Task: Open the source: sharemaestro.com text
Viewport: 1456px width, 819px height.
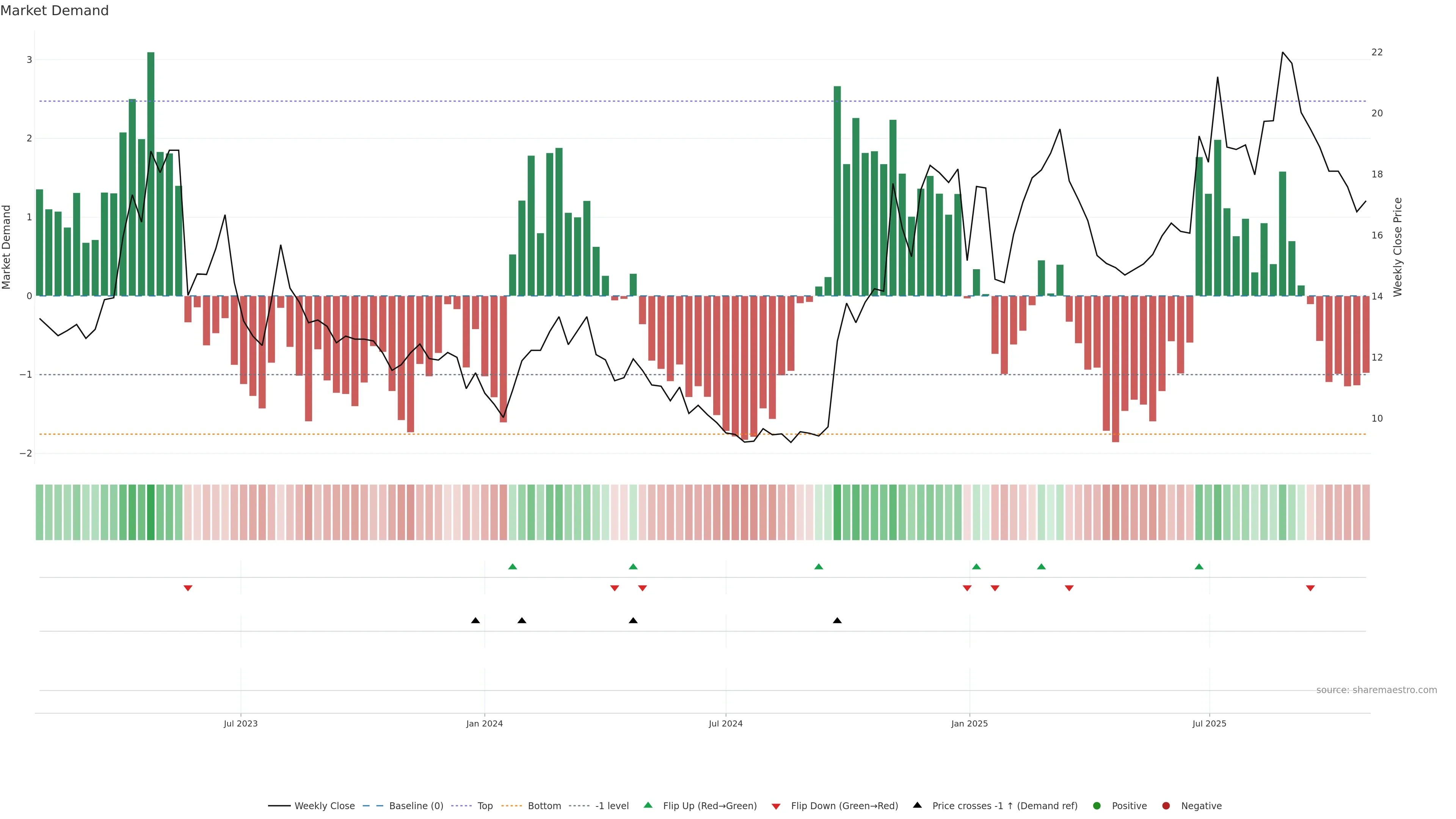Action: tap(1376, 690)
